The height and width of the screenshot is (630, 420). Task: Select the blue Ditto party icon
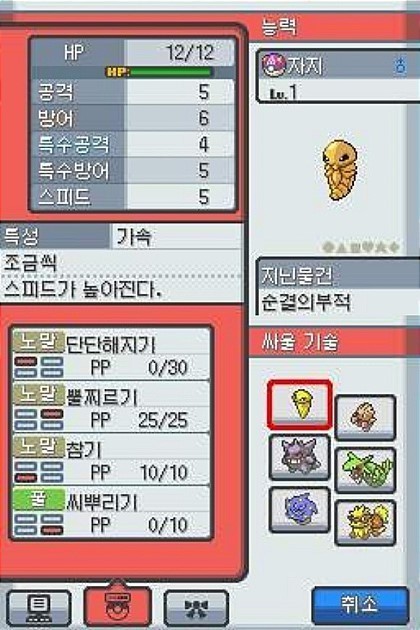point(300,509)
